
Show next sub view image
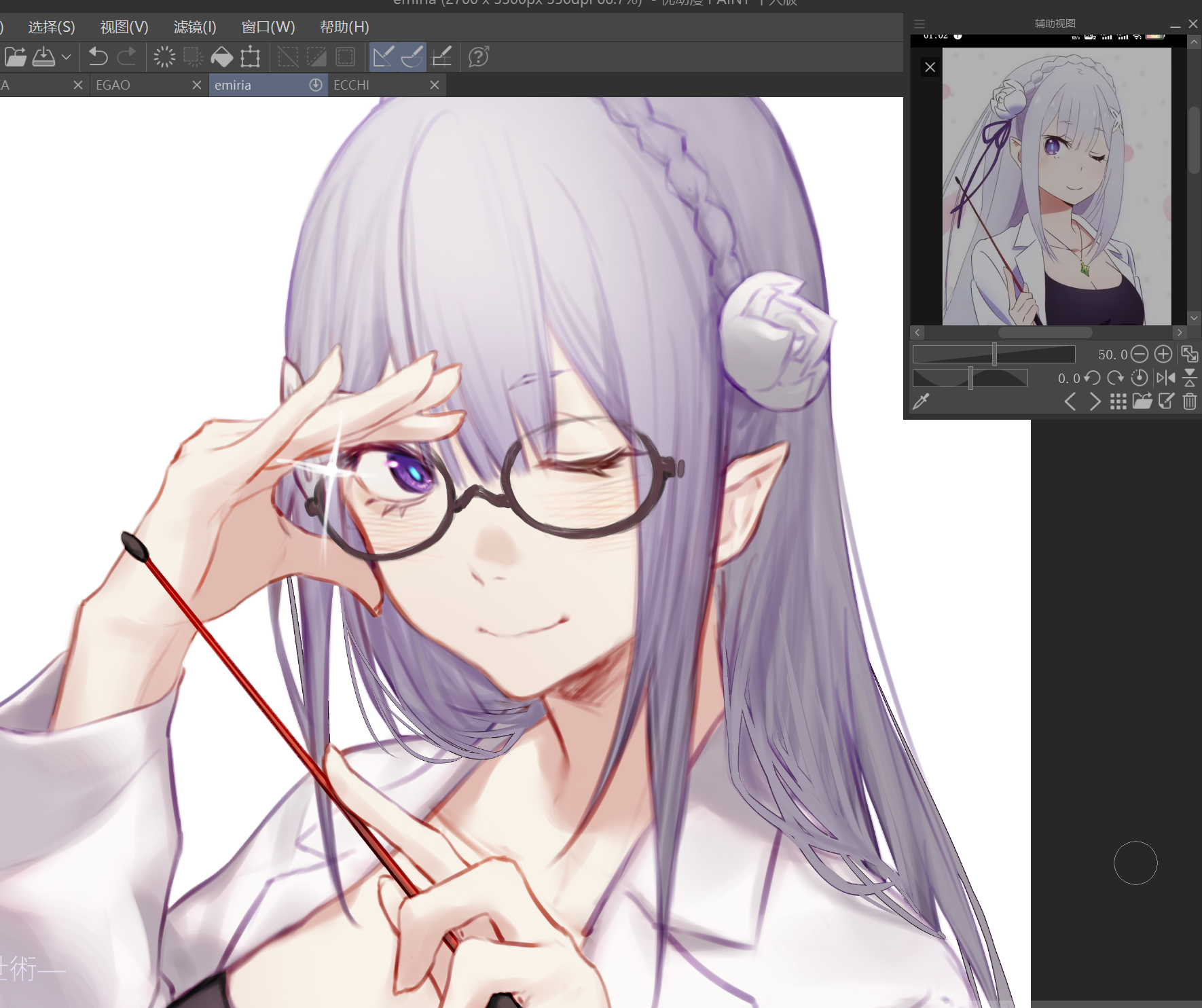pyautogui.click(x=1095, y=401)
